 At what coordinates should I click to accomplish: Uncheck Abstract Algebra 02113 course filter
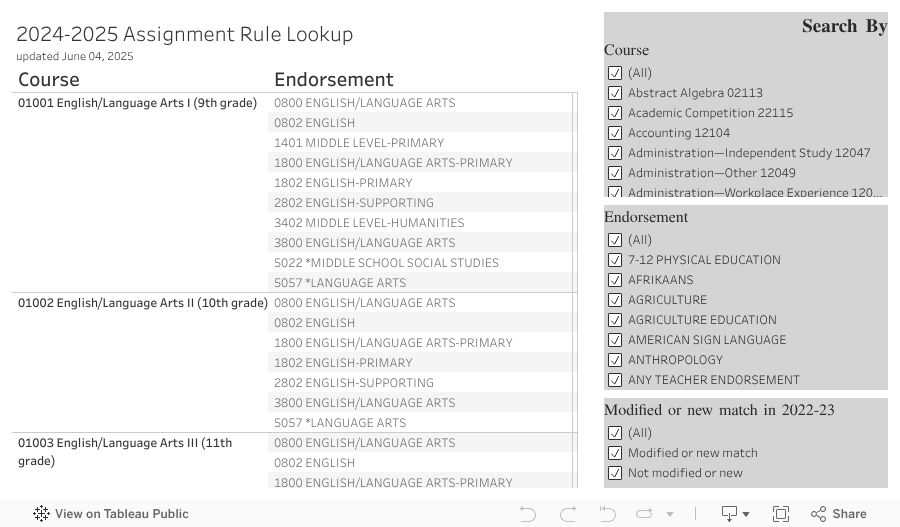(615, 93)
